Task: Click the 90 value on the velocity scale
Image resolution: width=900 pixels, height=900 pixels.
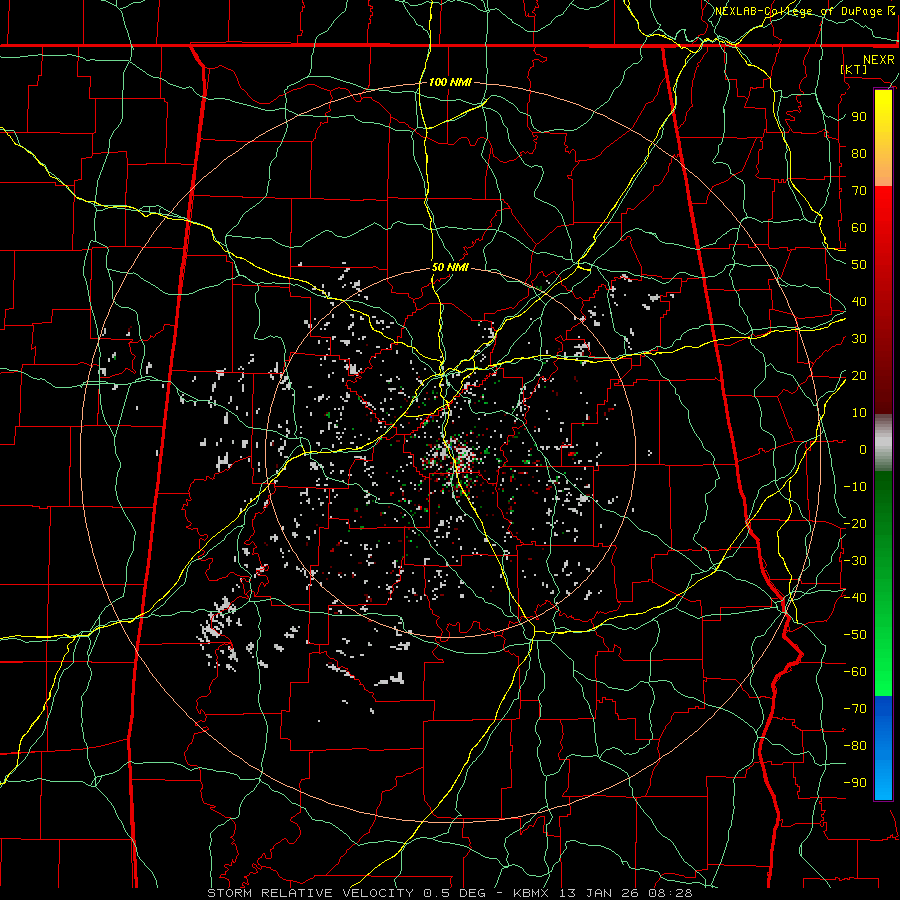Action: coord(859,117)
